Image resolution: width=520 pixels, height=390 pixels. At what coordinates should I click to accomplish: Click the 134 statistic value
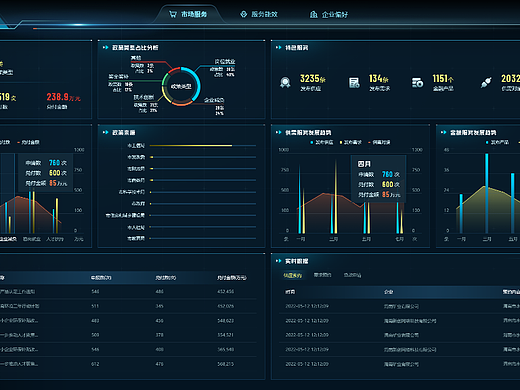point(375,79)
